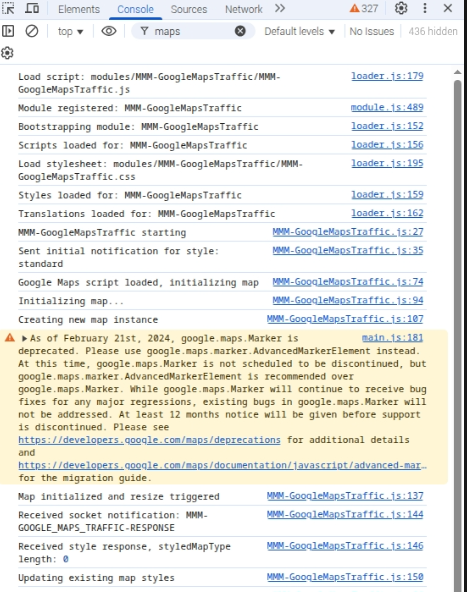Activate the inspect element picker icon

point(8,8)
